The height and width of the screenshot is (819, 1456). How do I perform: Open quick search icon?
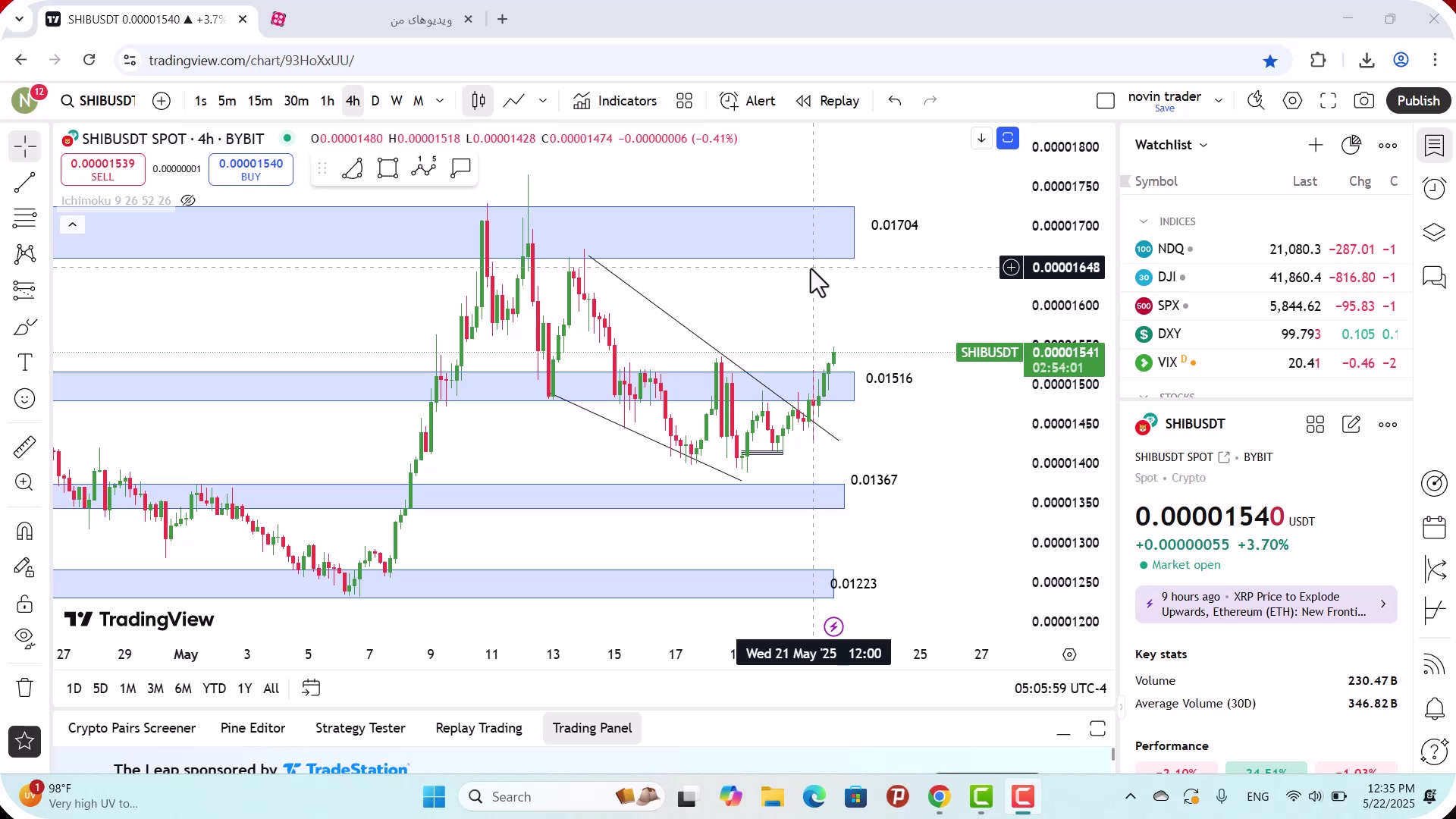1256,101
